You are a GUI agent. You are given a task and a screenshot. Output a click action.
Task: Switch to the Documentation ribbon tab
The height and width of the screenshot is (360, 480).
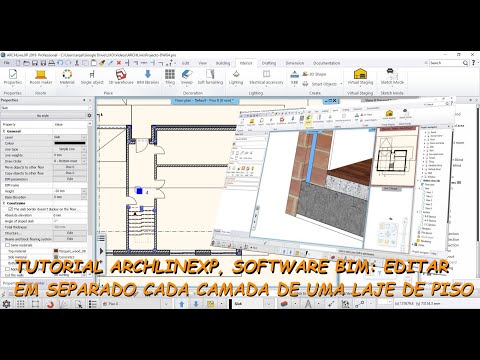[326, 63]
